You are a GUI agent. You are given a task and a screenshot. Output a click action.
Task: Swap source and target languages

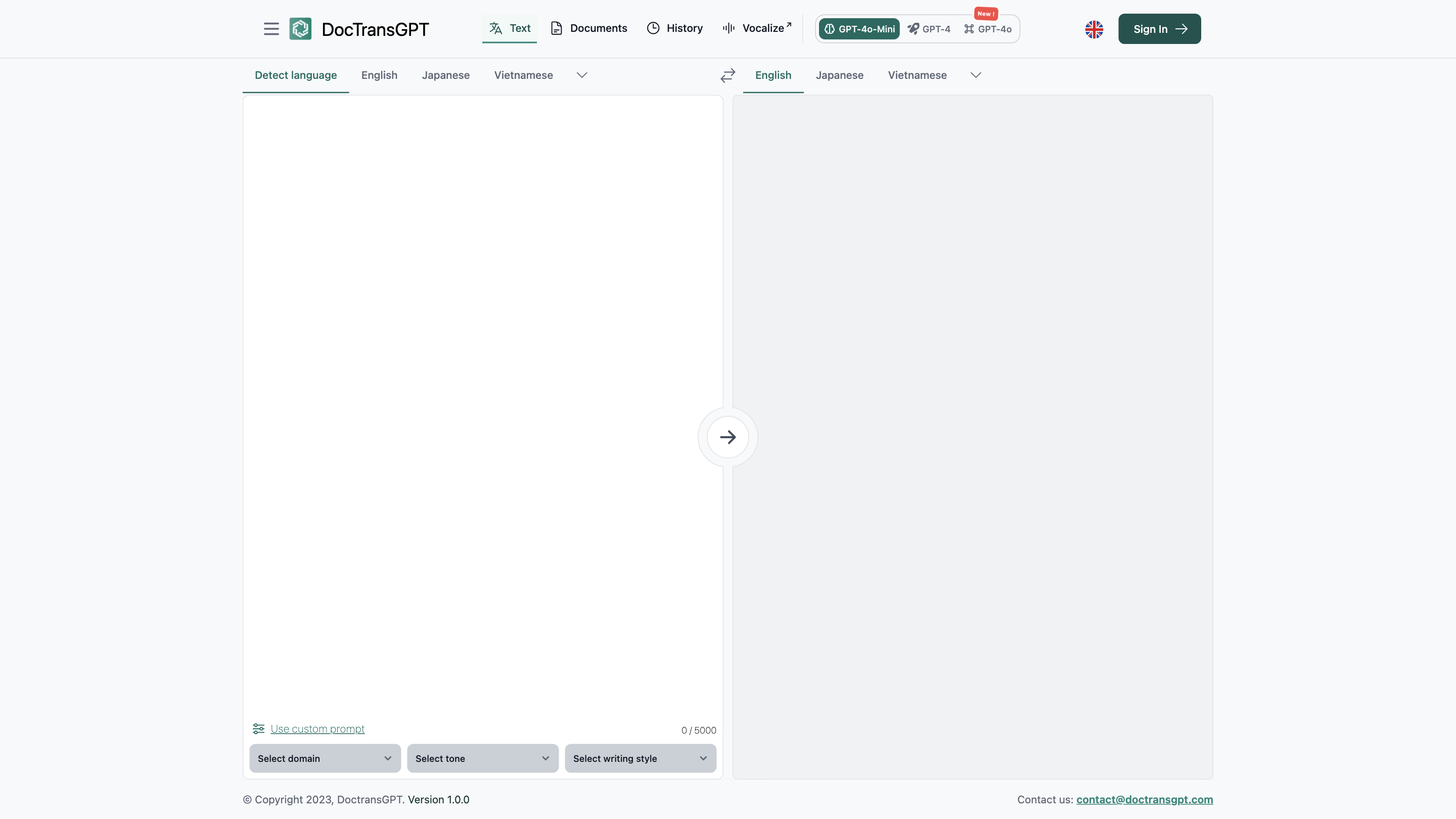727,75
